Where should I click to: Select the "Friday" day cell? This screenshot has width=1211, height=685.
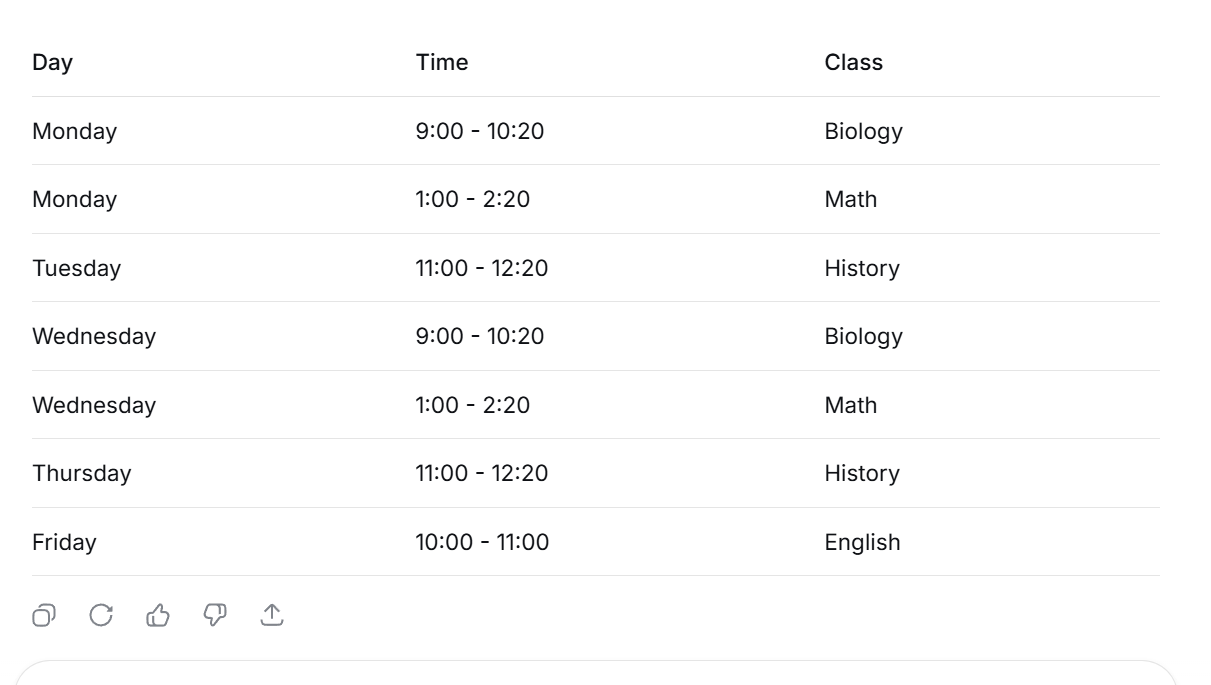(x=64, y=542)
